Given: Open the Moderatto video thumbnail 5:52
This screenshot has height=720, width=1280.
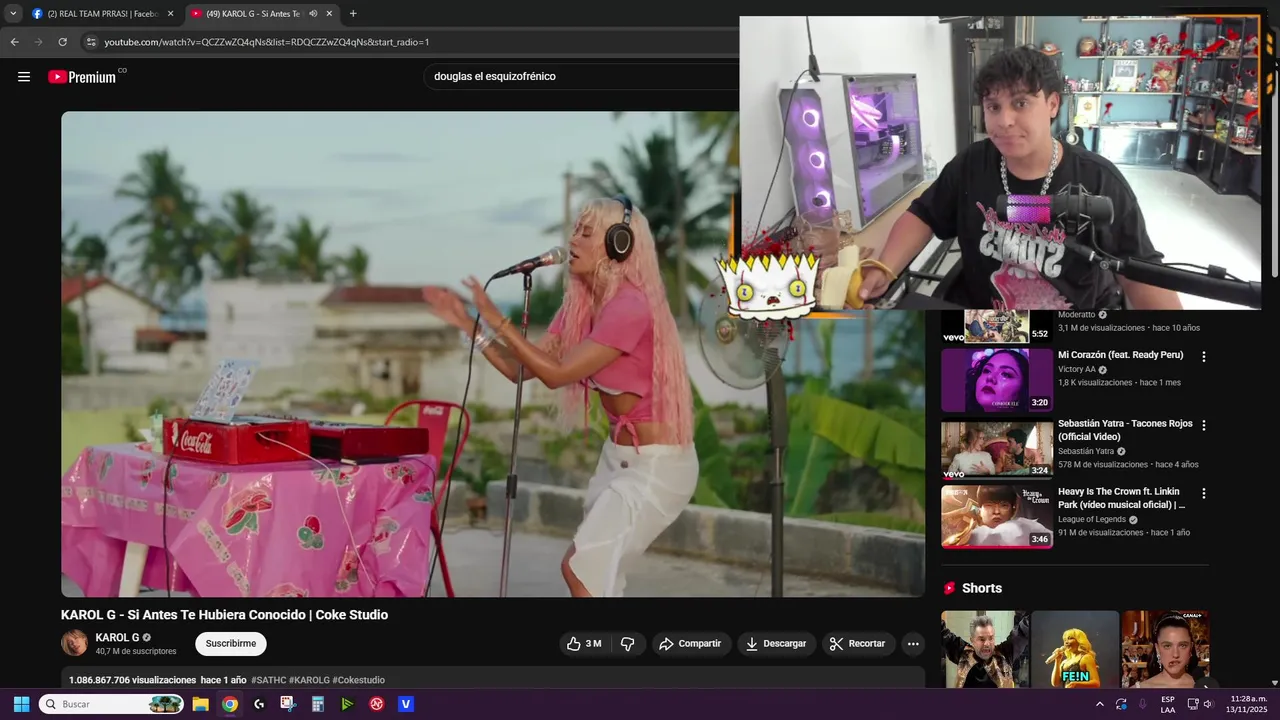Looking at the screenshot, I should click(997, 327).
